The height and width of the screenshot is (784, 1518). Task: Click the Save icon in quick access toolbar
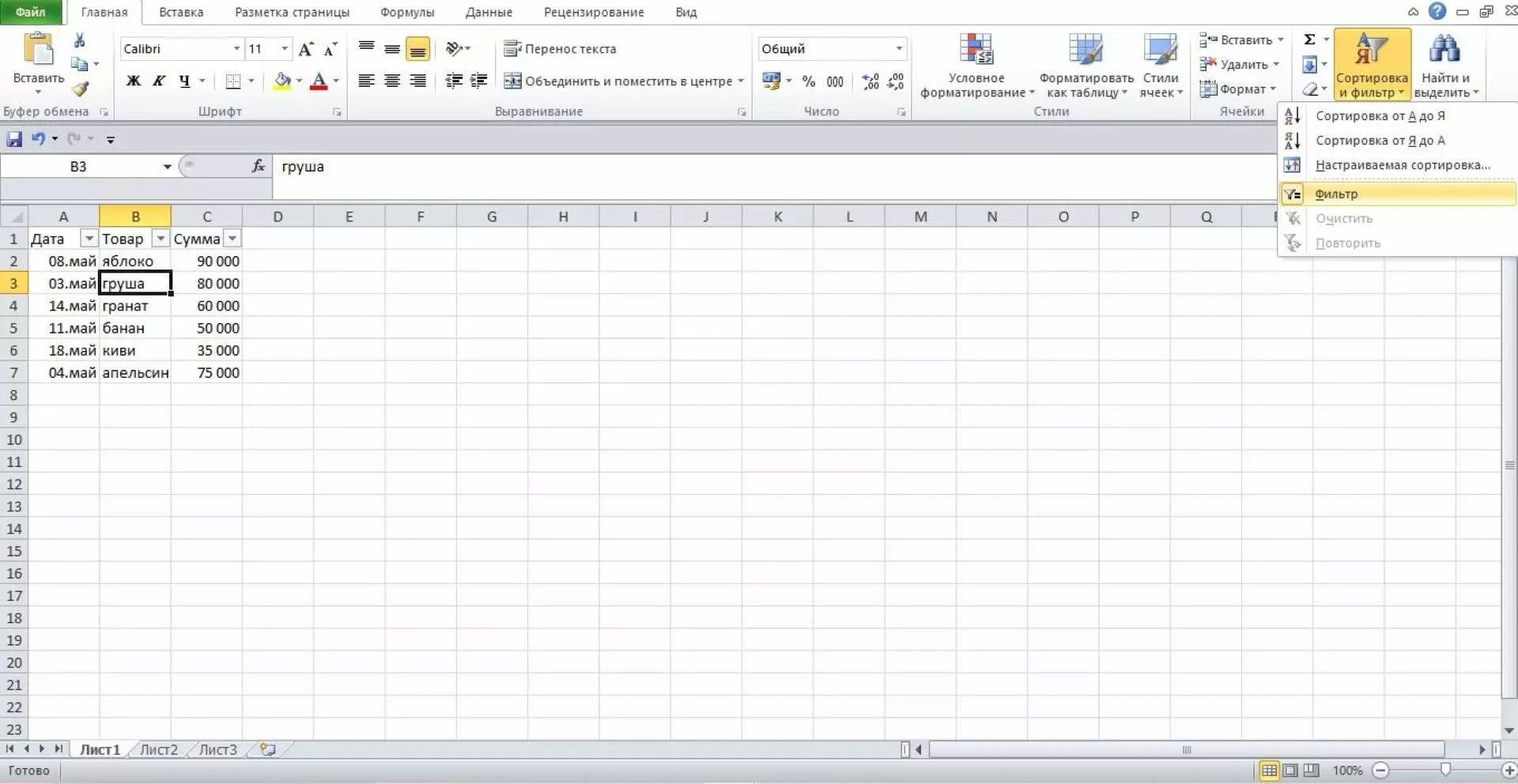tap(14, 139)
